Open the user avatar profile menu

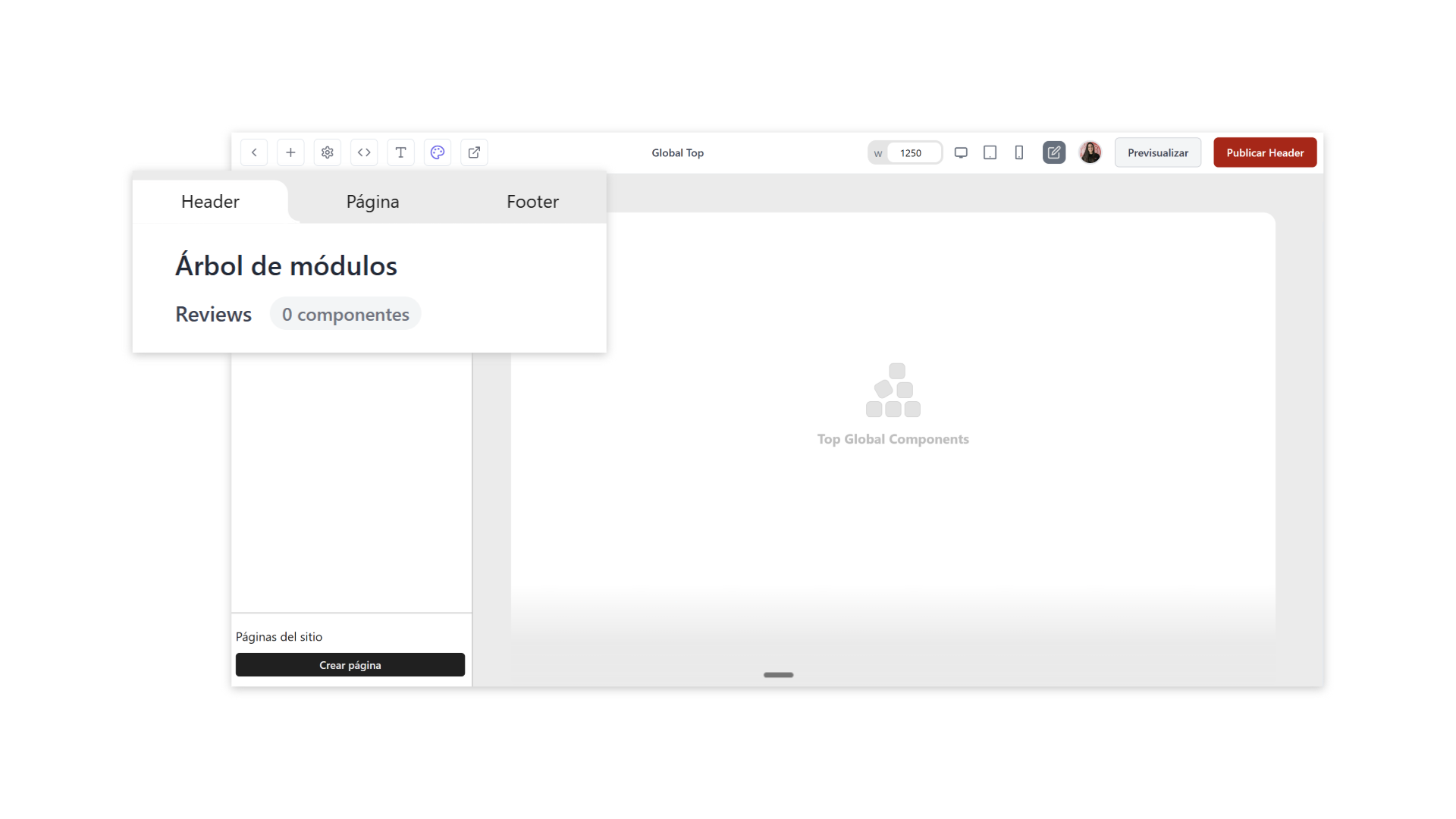[x=1090, y=152]
